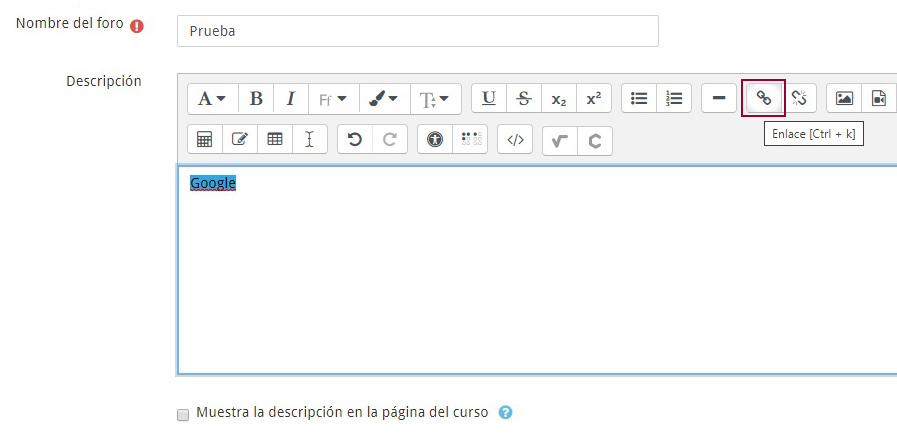The width and height of the screenshot is (897, 438).
Task: Insert a horizontal rule line
Action: (x=719, y=98)
